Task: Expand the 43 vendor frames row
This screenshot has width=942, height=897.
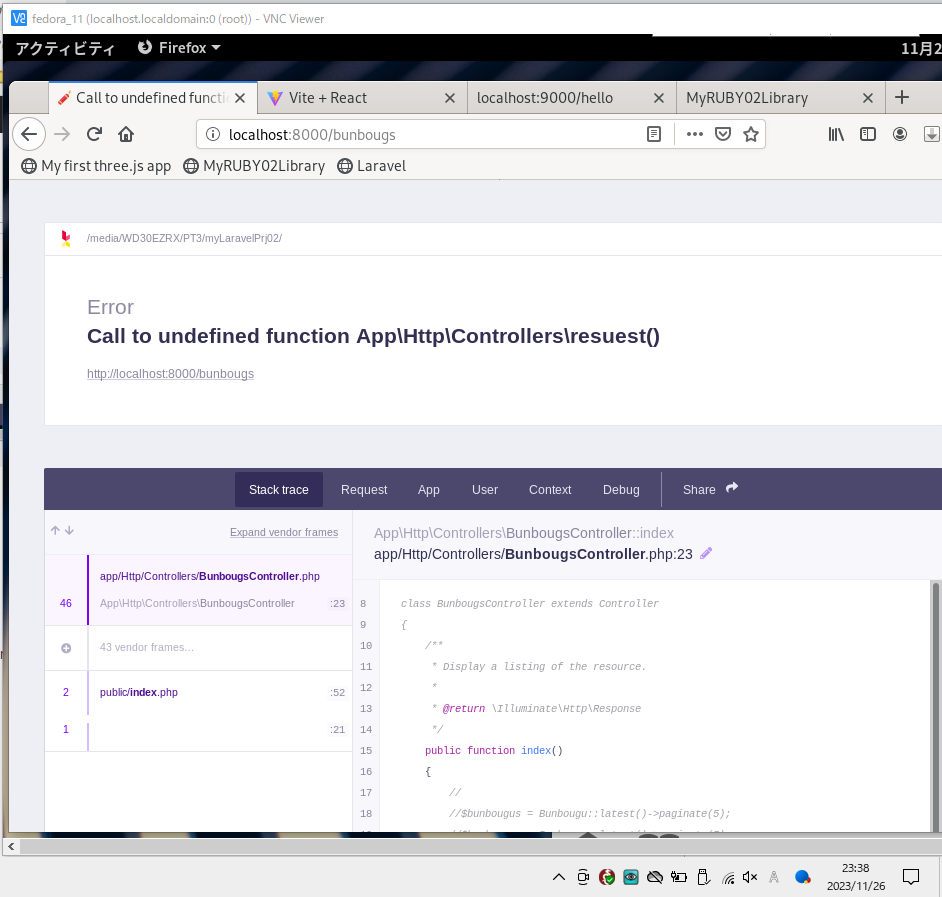Action: click(x=199, y=648)
